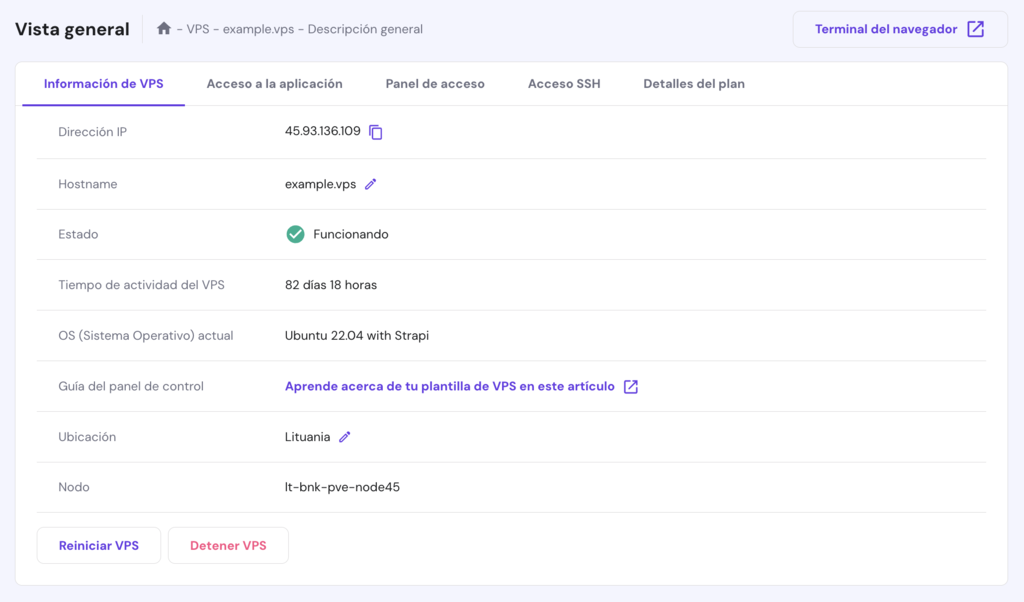Image resolution: width=1024 pixels, height=602 pixels.
Task: Edit the Lituania location pencil icon
Action: click(x=345, y=437)
